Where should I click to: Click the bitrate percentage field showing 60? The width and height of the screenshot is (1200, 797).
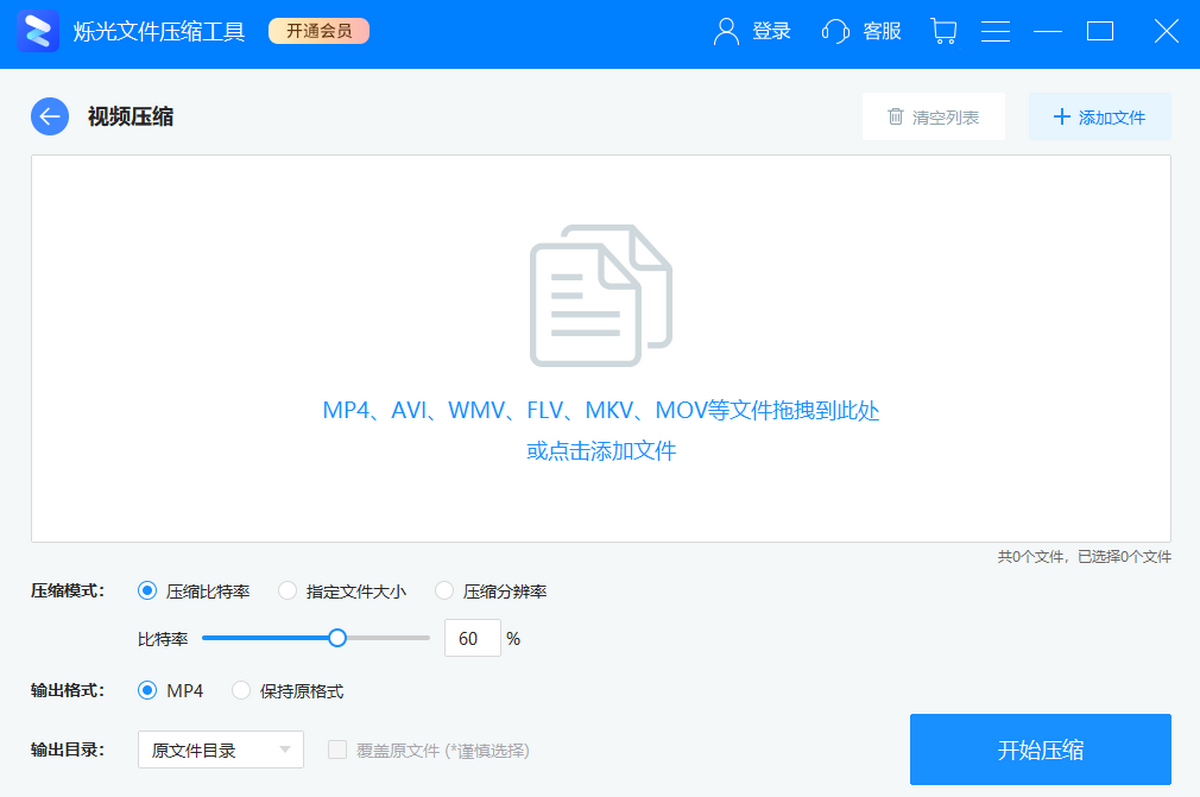[x=472, y=638]
